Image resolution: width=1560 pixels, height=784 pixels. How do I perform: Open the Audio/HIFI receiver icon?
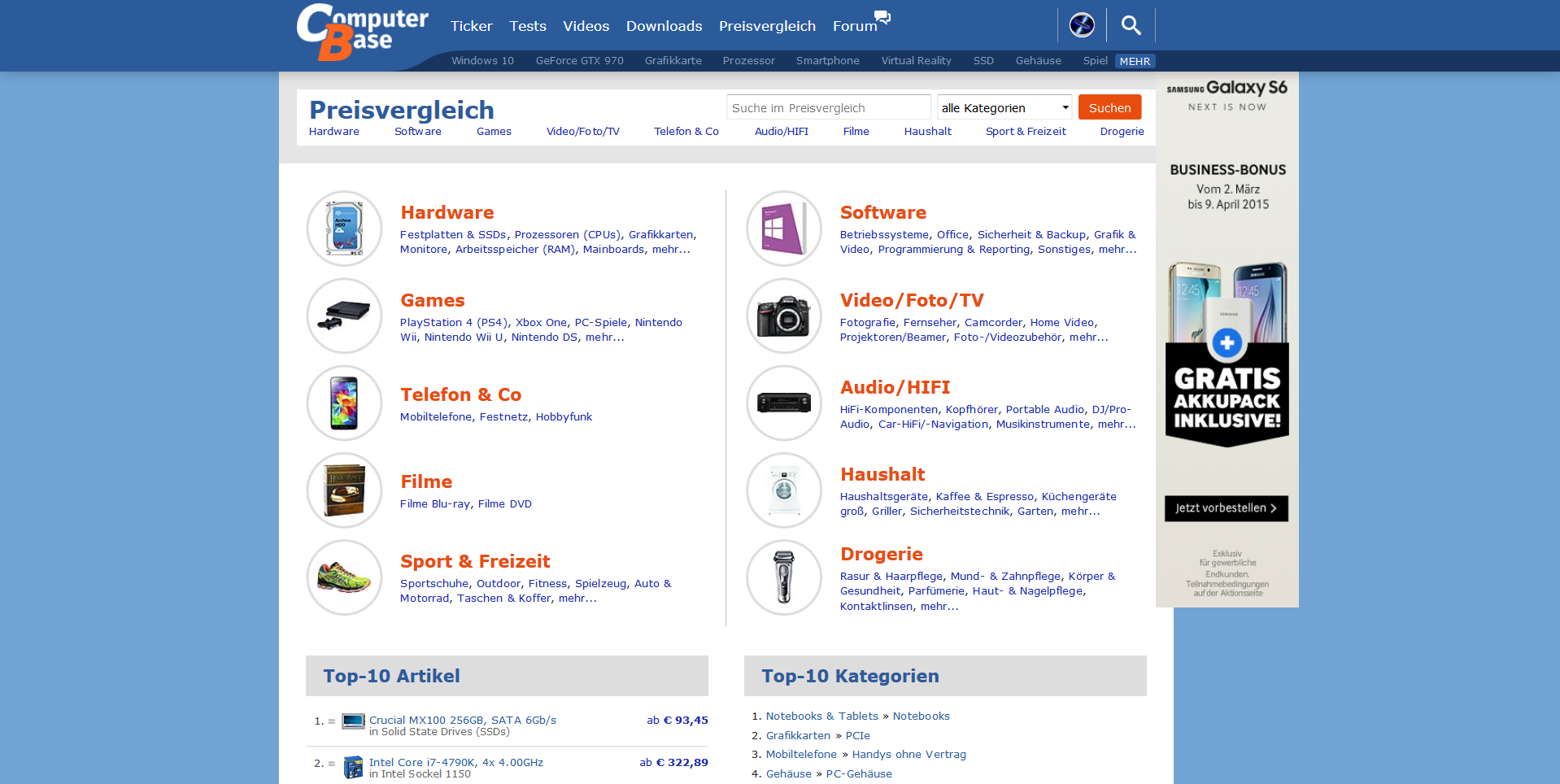pos(784,403)
